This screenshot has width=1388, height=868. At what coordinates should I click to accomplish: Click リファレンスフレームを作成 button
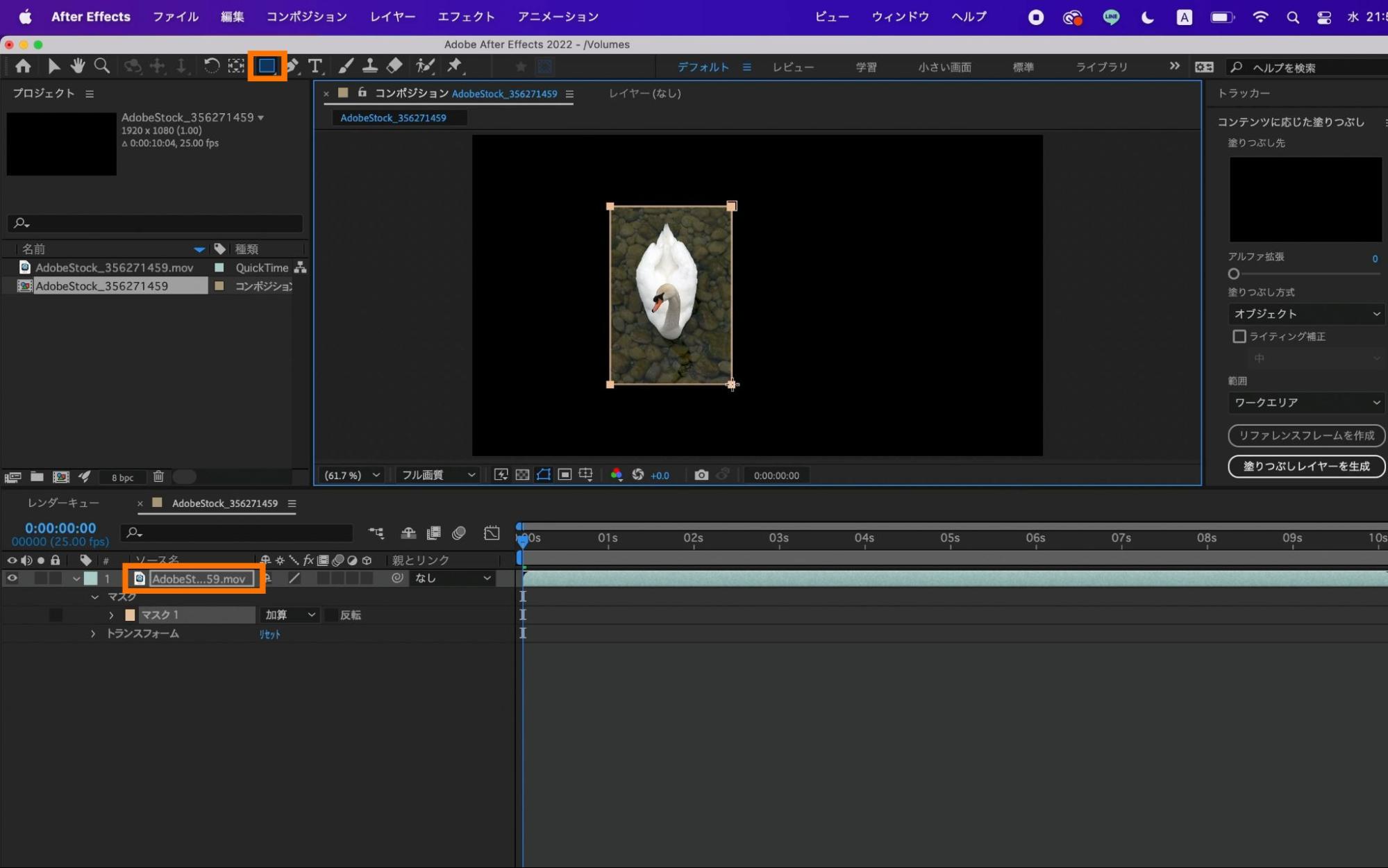pyautogui.click(x=1306, y=435)
